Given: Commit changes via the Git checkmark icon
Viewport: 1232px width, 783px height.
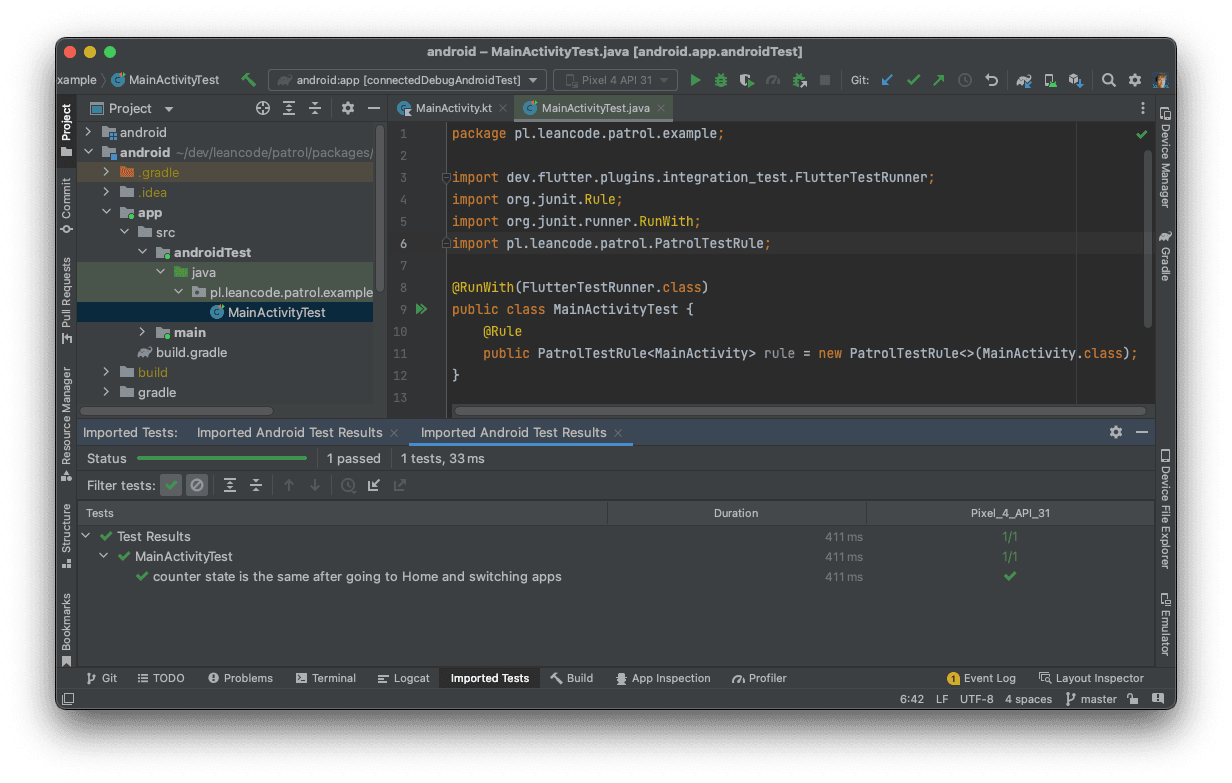Looking at the screenshot, I should (x=915, y=80).
